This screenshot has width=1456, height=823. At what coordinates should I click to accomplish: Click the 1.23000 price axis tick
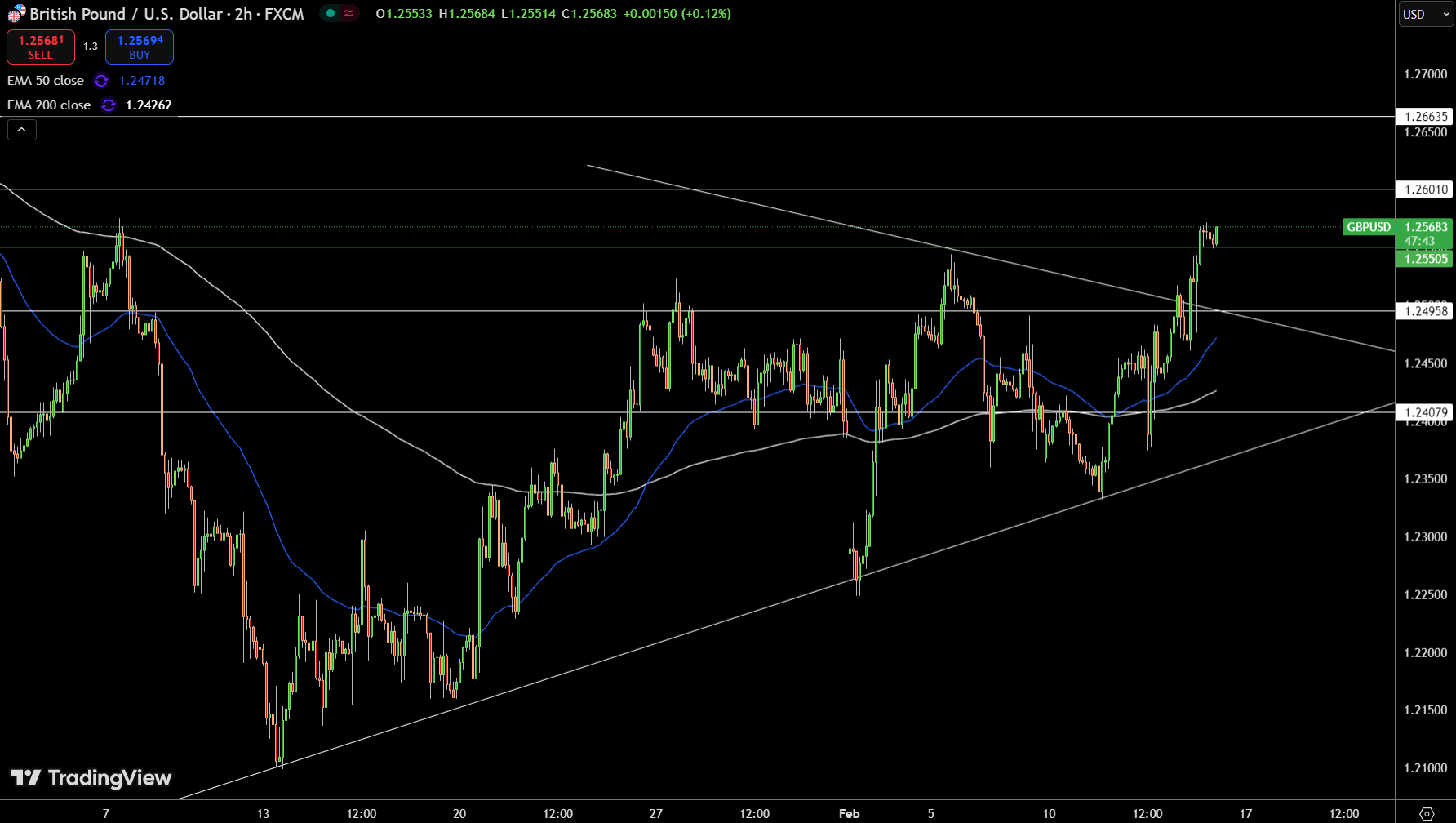tap(1426, 537)
